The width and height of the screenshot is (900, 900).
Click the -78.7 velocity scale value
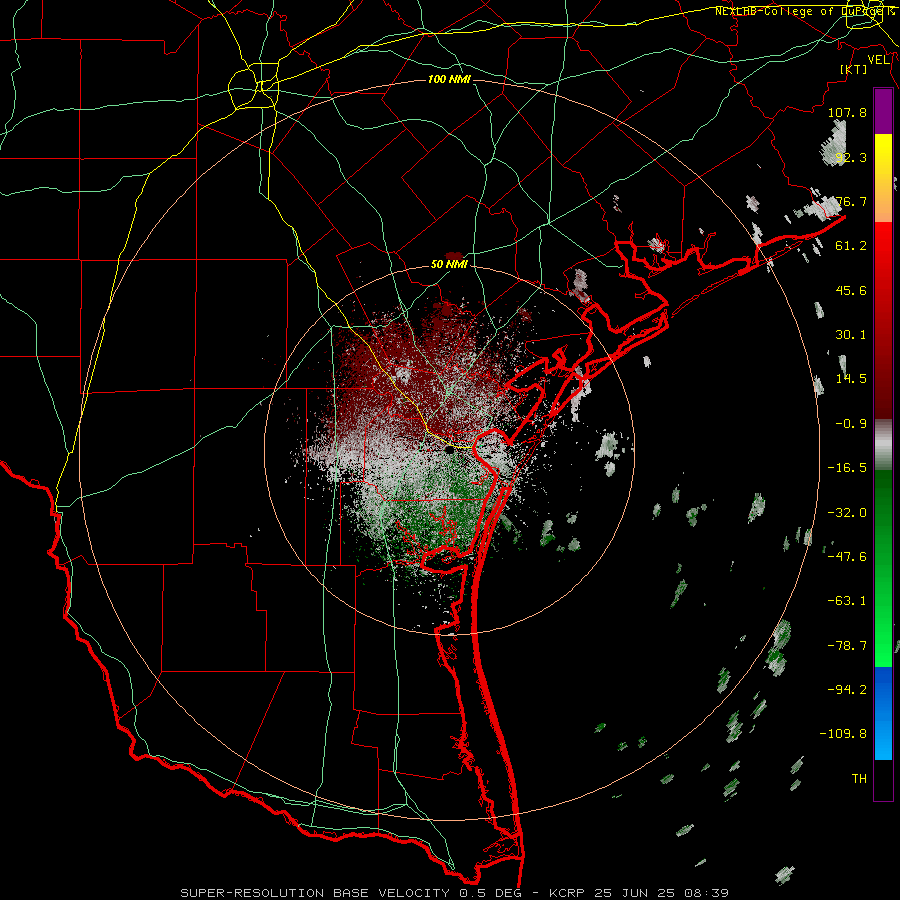click(847, 646)
